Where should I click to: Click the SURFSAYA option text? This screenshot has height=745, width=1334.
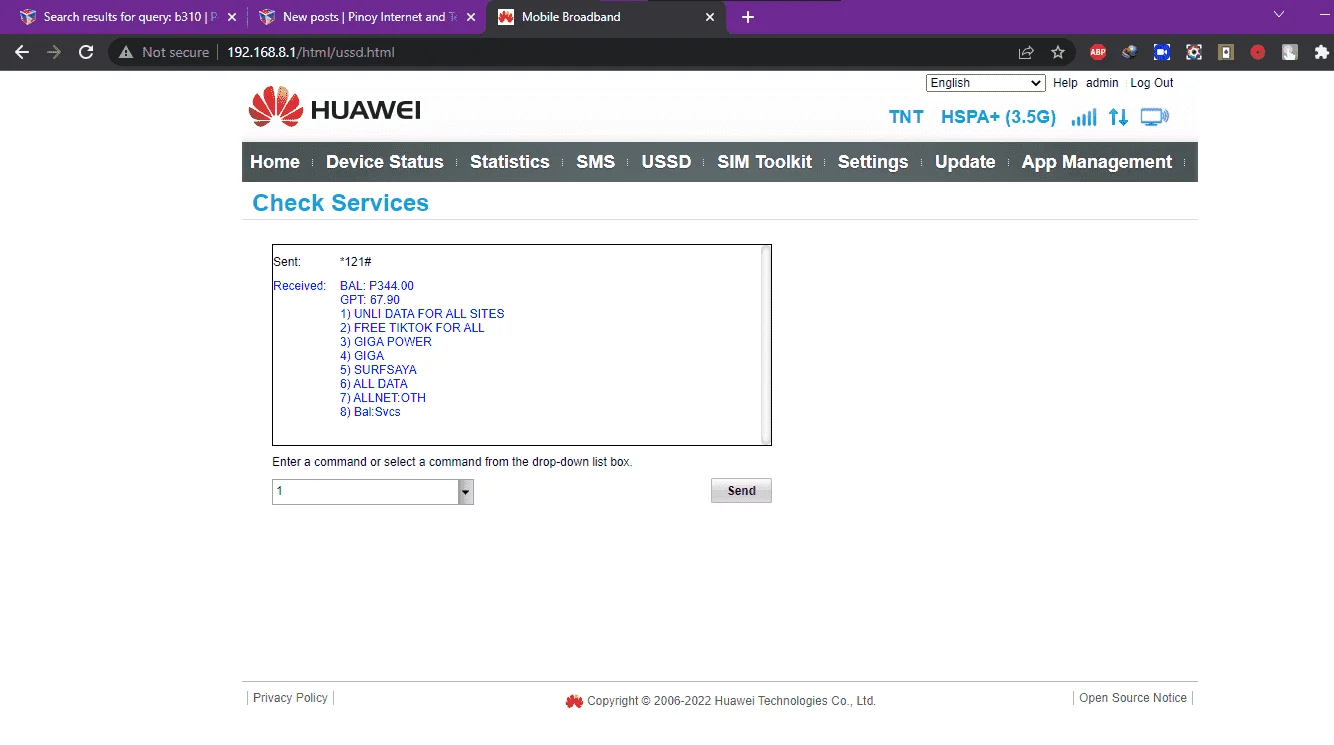378,370
